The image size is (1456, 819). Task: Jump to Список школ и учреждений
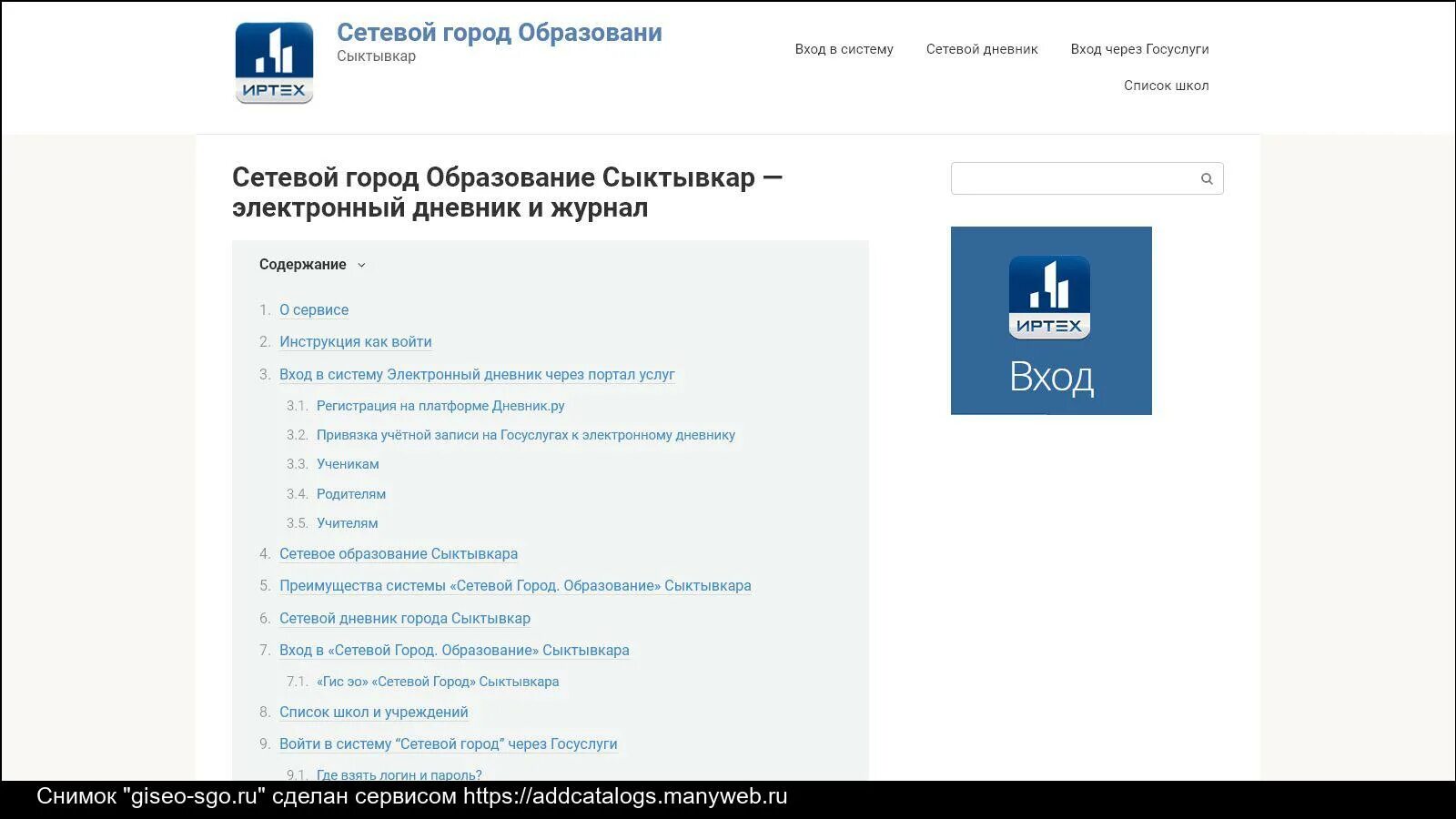coord(374,712)
